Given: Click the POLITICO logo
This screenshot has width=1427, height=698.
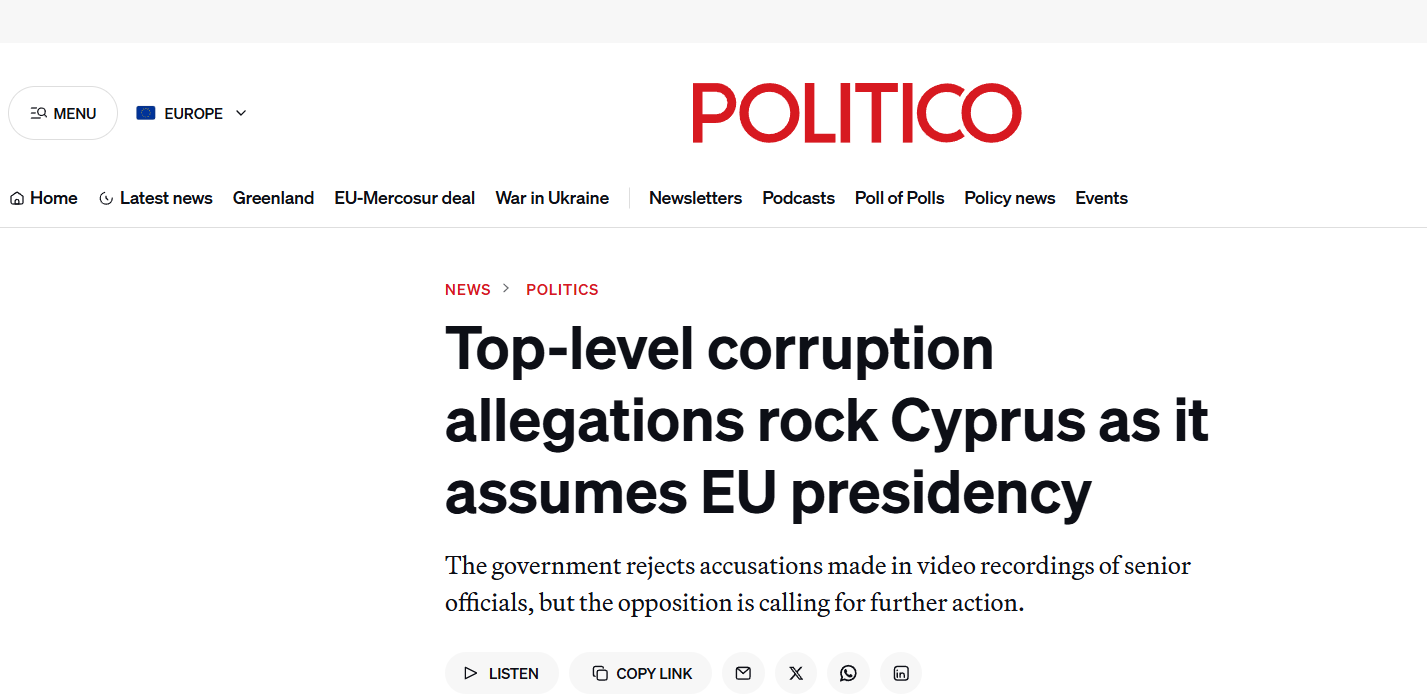Looking at the screenshot, I should click(x=857, y=113).
